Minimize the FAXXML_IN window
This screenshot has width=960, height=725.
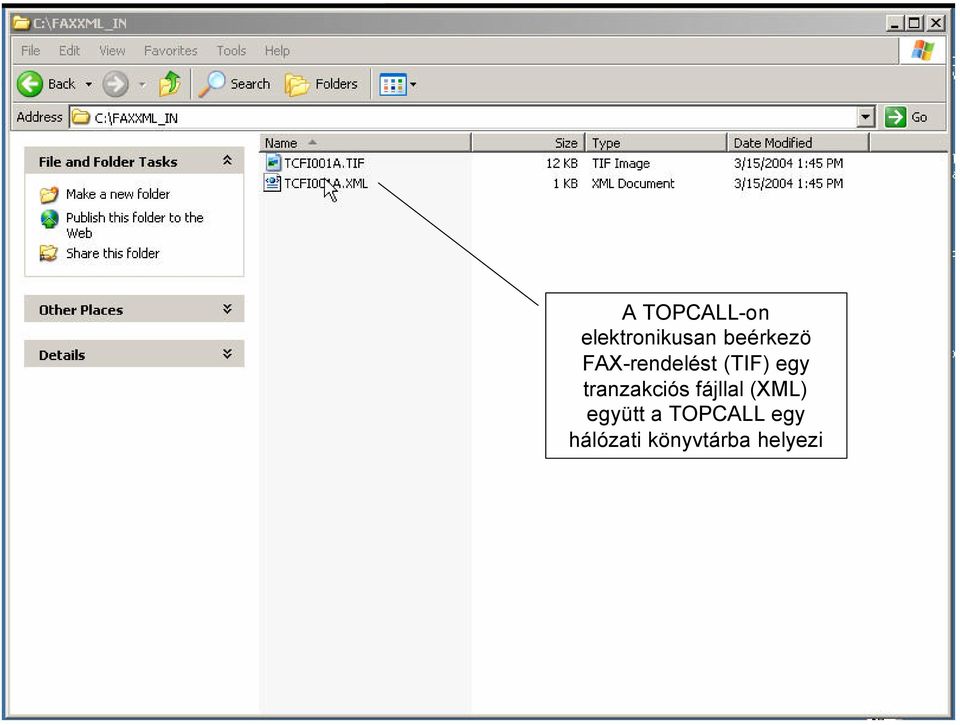[894, 23]
